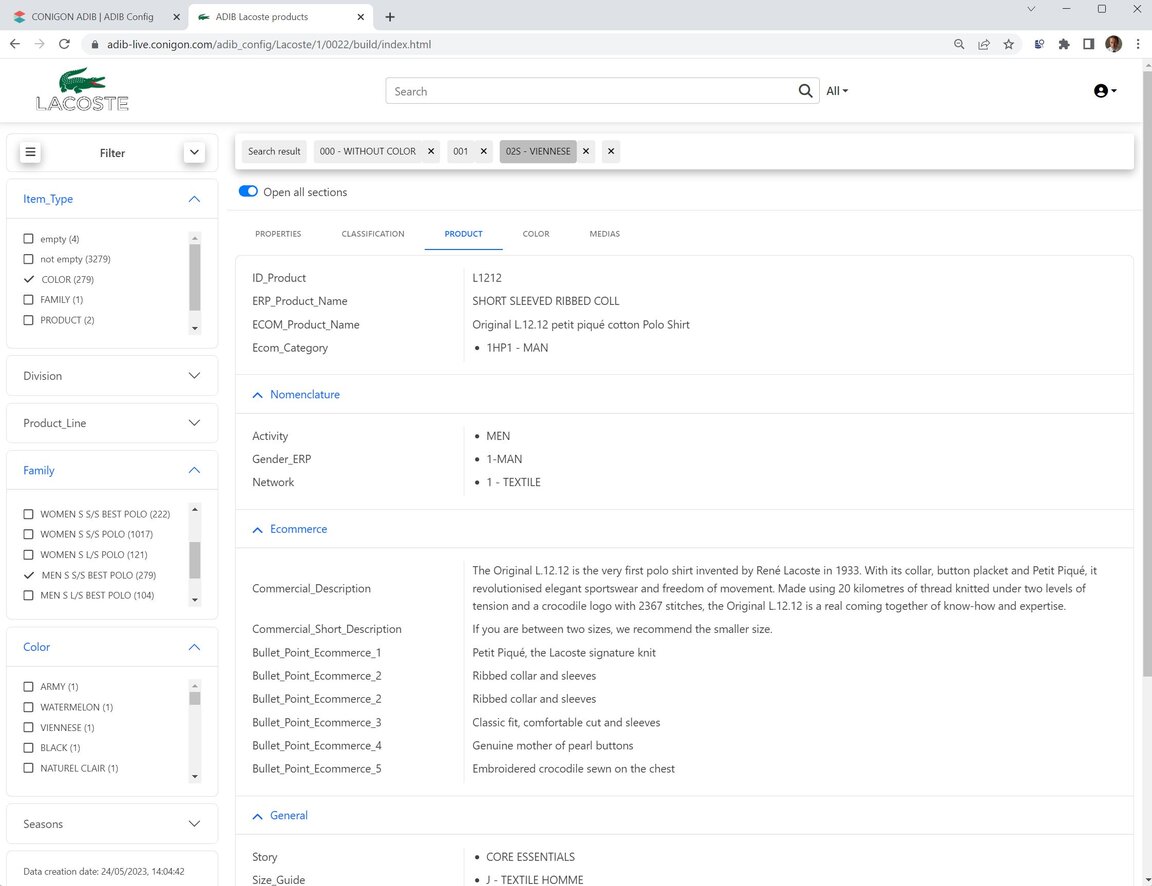This screenshot has height=886, width=1152.
Task: Open the browser side panel icon
Action: click(1089, 44)
